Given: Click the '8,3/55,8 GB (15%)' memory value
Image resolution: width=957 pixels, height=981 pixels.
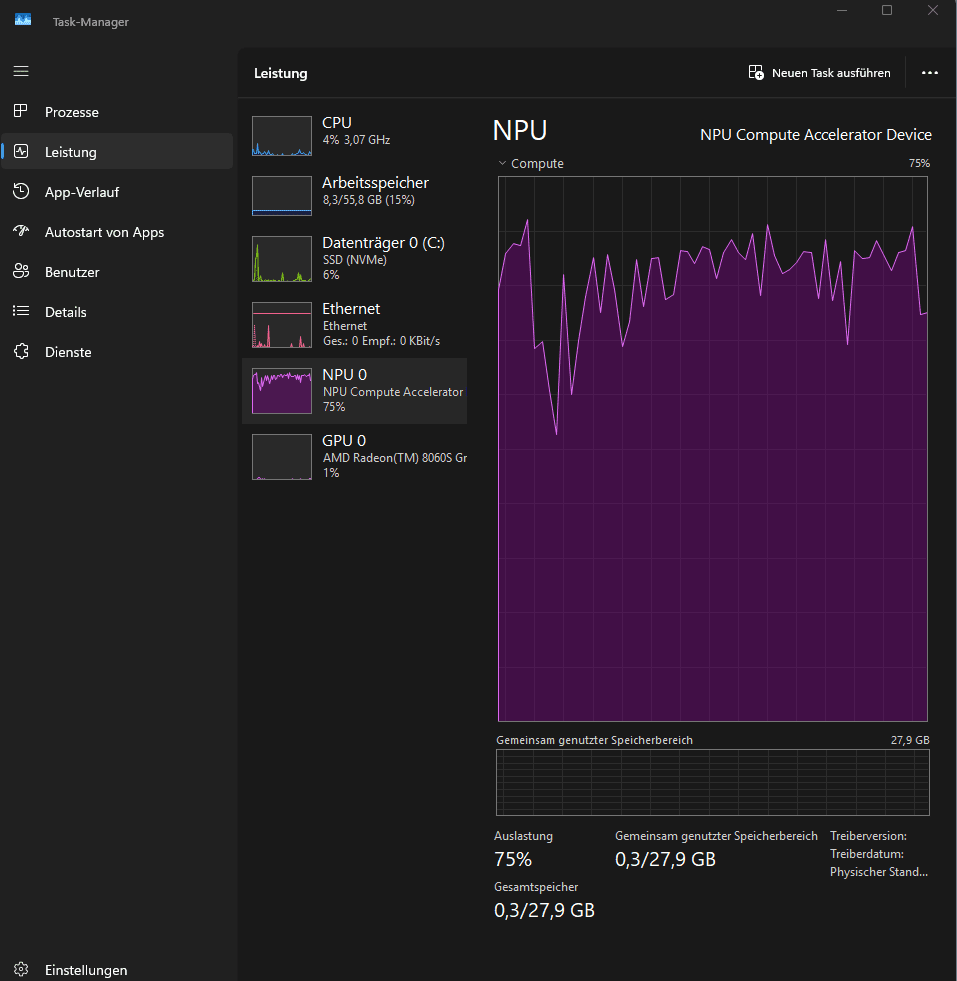Looking at the screenshot, I should [368, 200].
